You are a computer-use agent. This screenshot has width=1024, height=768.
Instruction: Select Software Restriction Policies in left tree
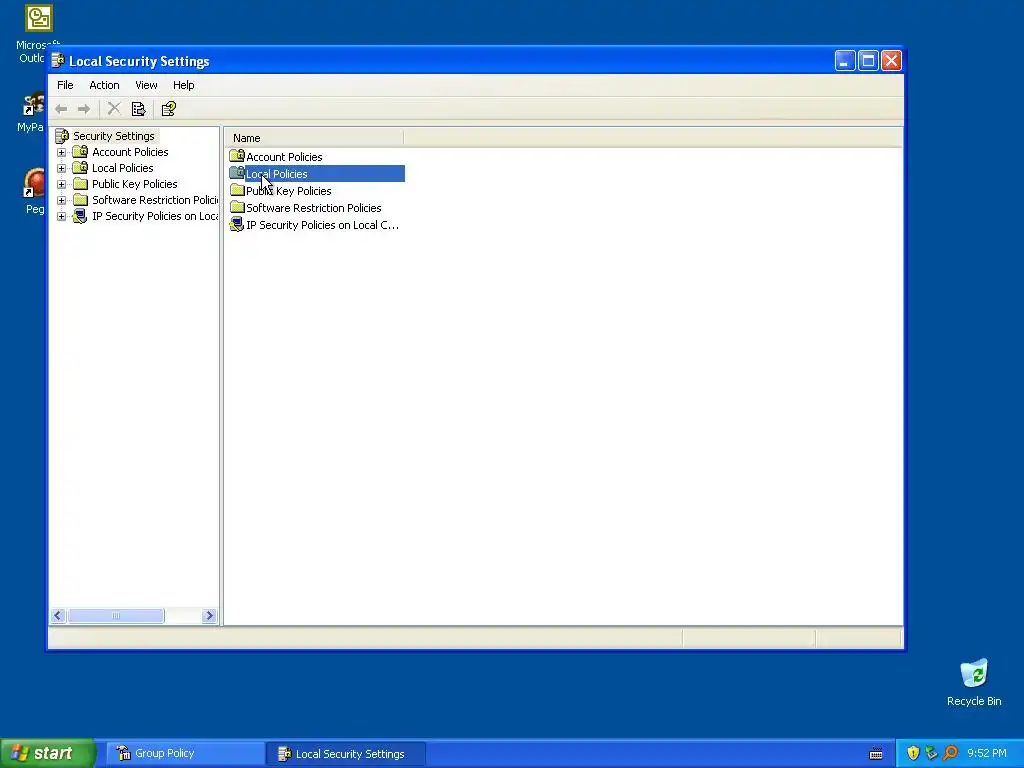pos(155,200)
